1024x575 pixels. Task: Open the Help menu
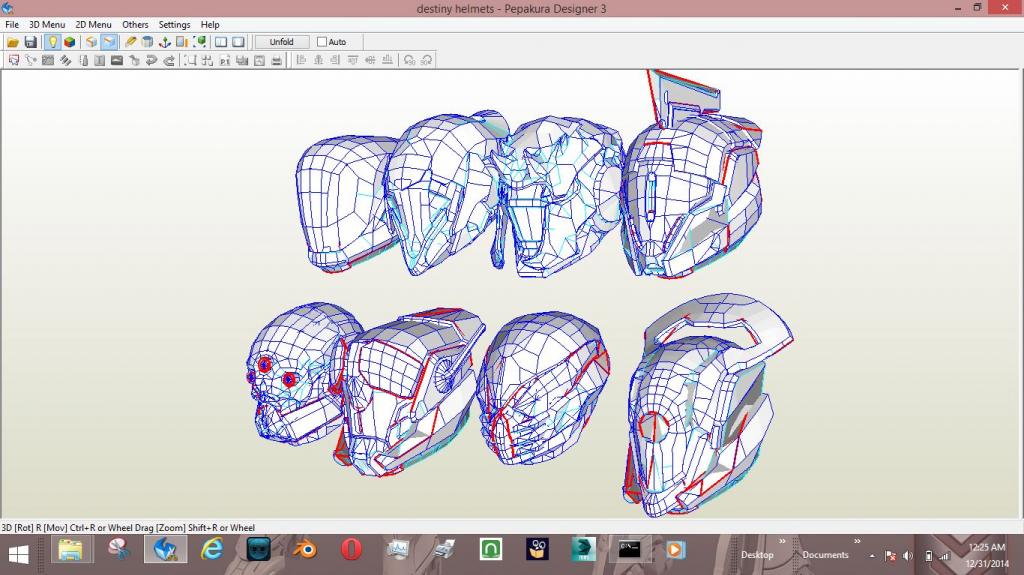tap(210, 25)
